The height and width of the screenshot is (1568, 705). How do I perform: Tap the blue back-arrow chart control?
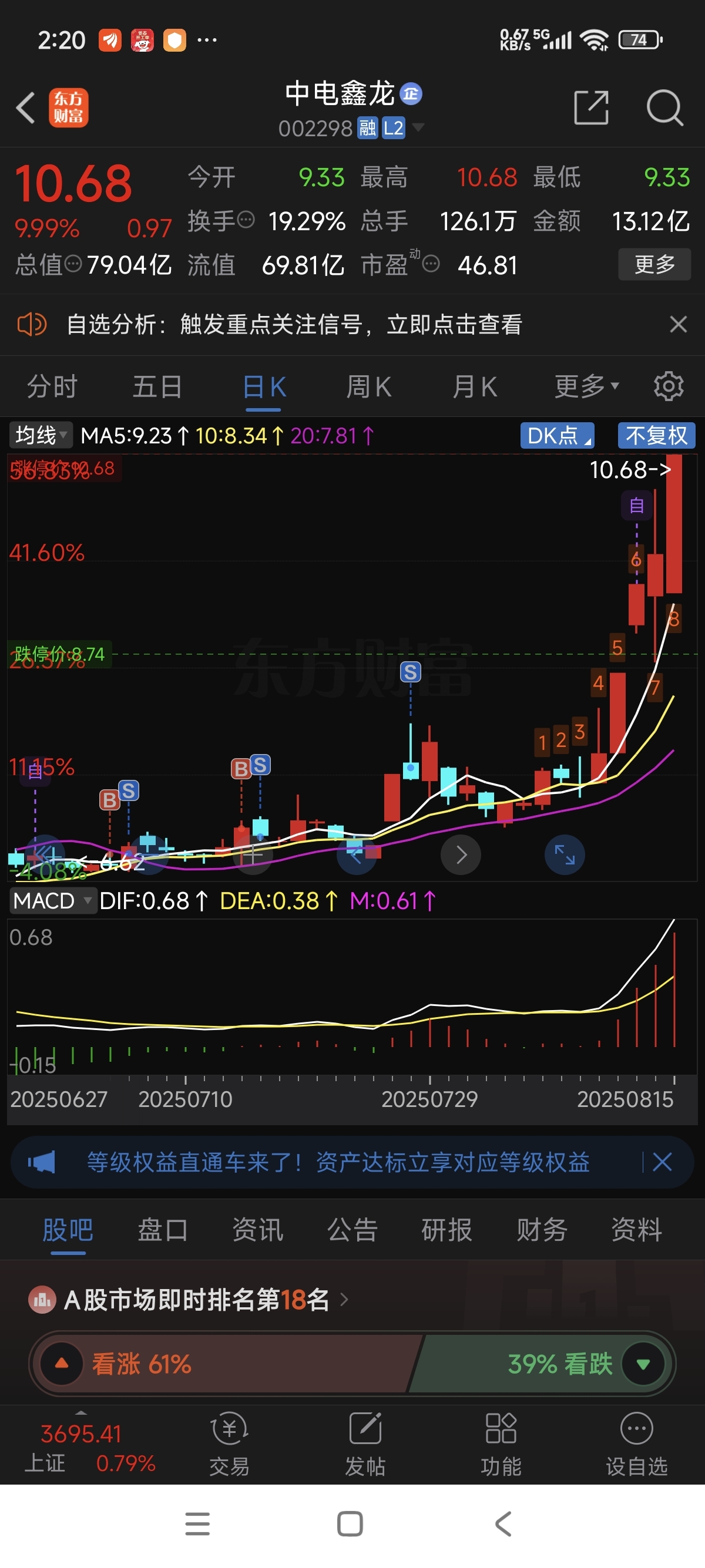tap(357, 854)
